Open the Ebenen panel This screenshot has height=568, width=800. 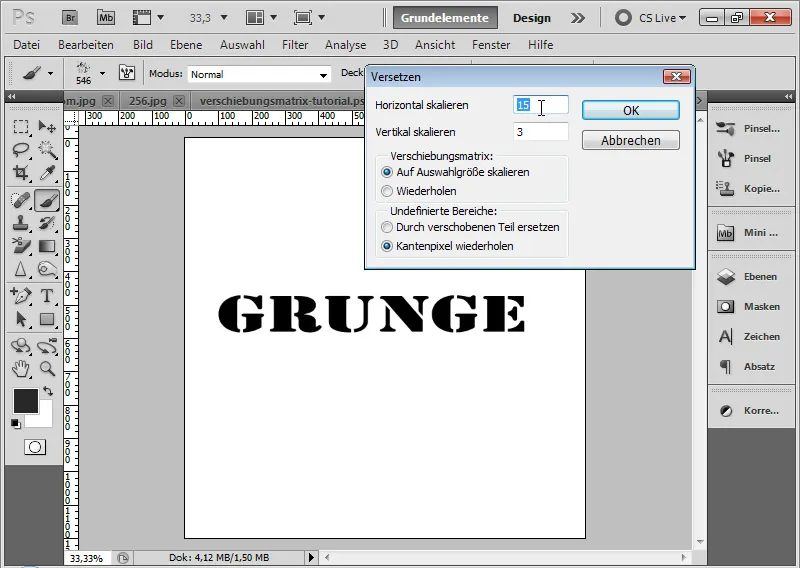tap(748, 277)
